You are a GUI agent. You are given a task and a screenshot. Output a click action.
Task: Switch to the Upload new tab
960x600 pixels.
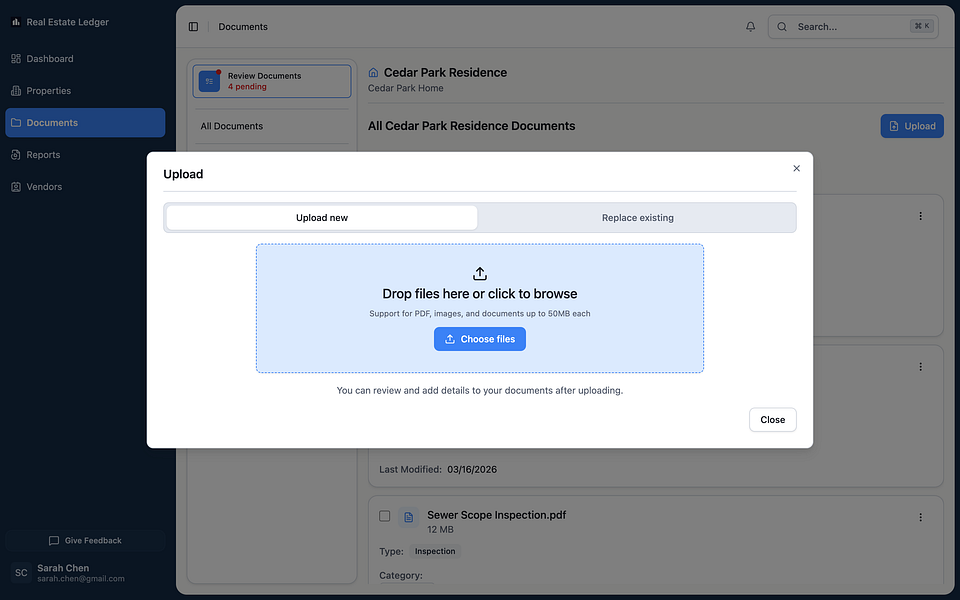tap(321, 217)
